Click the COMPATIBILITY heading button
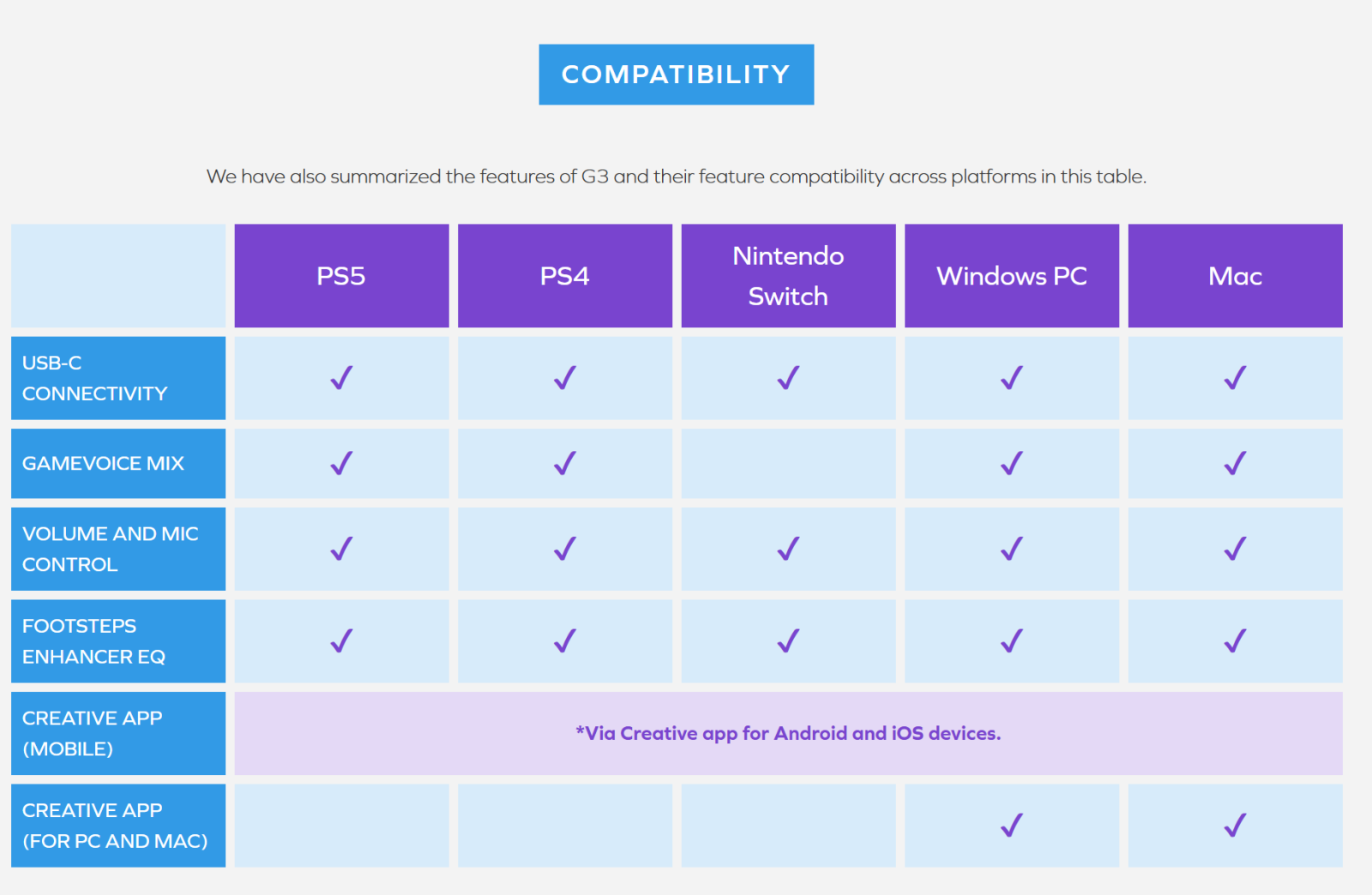This screenshot has height=895, width=1372. tap(676, 75)
